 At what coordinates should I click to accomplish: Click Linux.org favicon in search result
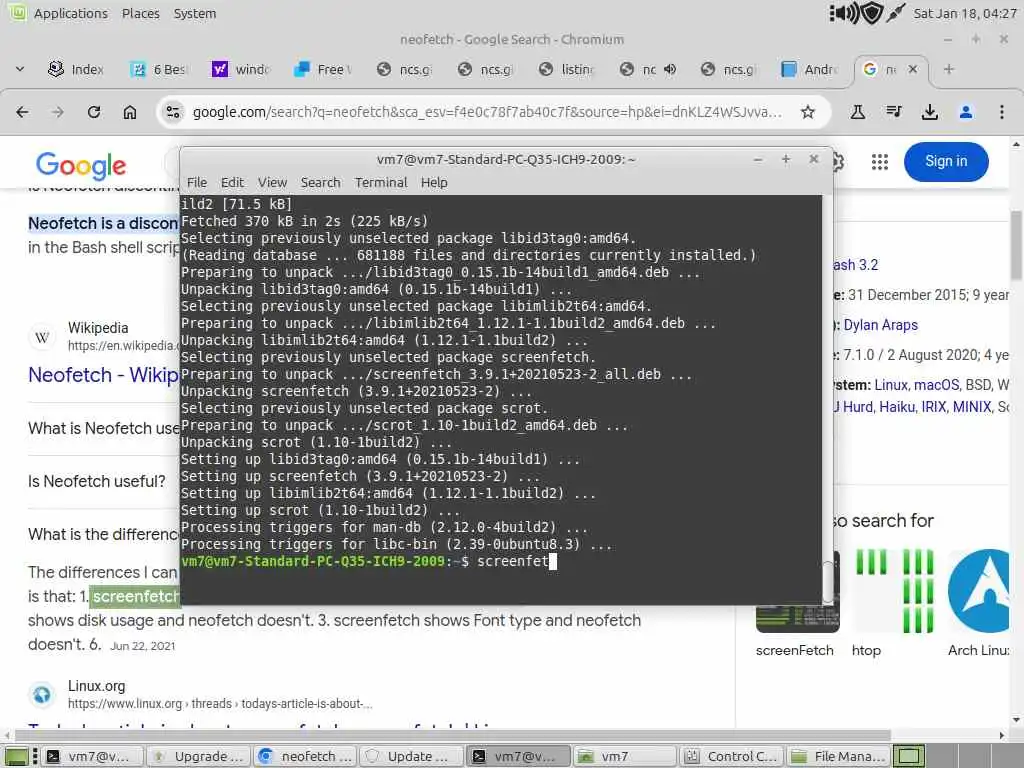pos(42,694)
